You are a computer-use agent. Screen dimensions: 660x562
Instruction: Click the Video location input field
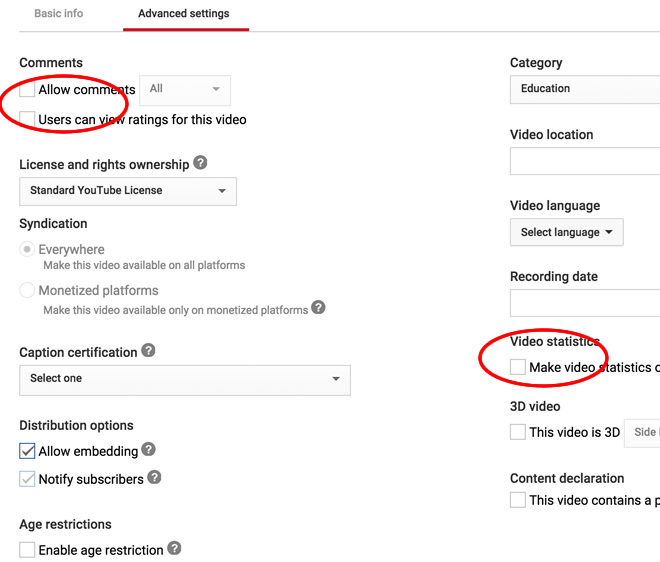585,161
